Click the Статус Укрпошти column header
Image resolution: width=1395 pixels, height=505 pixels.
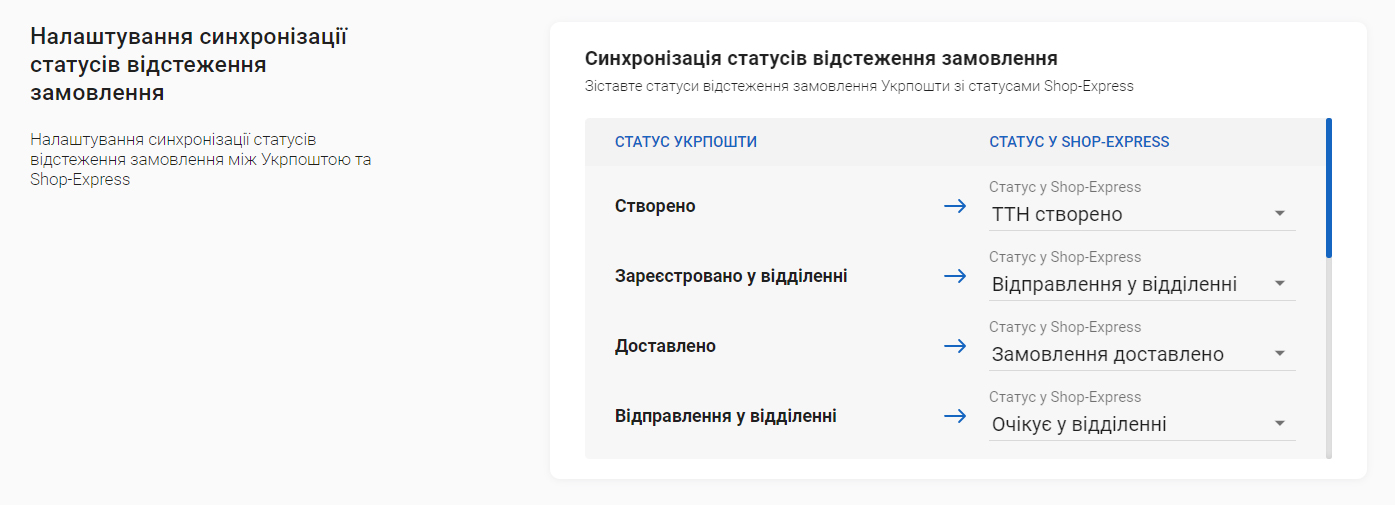click(686, 142)
